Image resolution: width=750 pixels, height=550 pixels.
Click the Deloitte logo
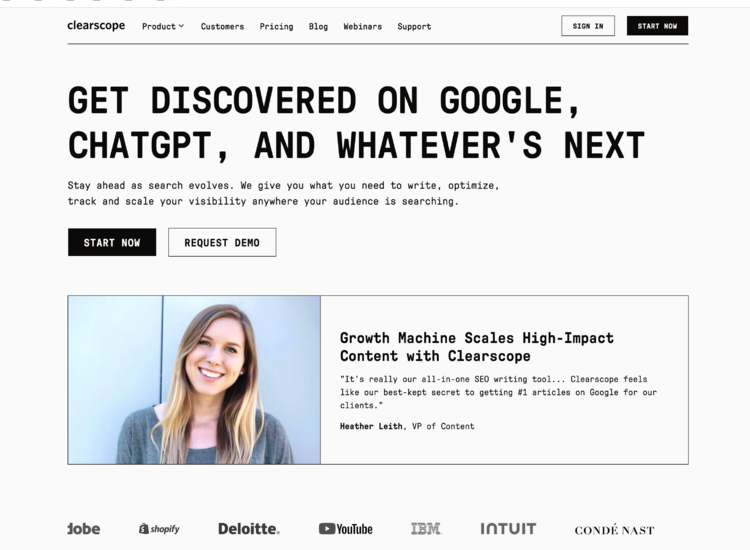point(248,528)
